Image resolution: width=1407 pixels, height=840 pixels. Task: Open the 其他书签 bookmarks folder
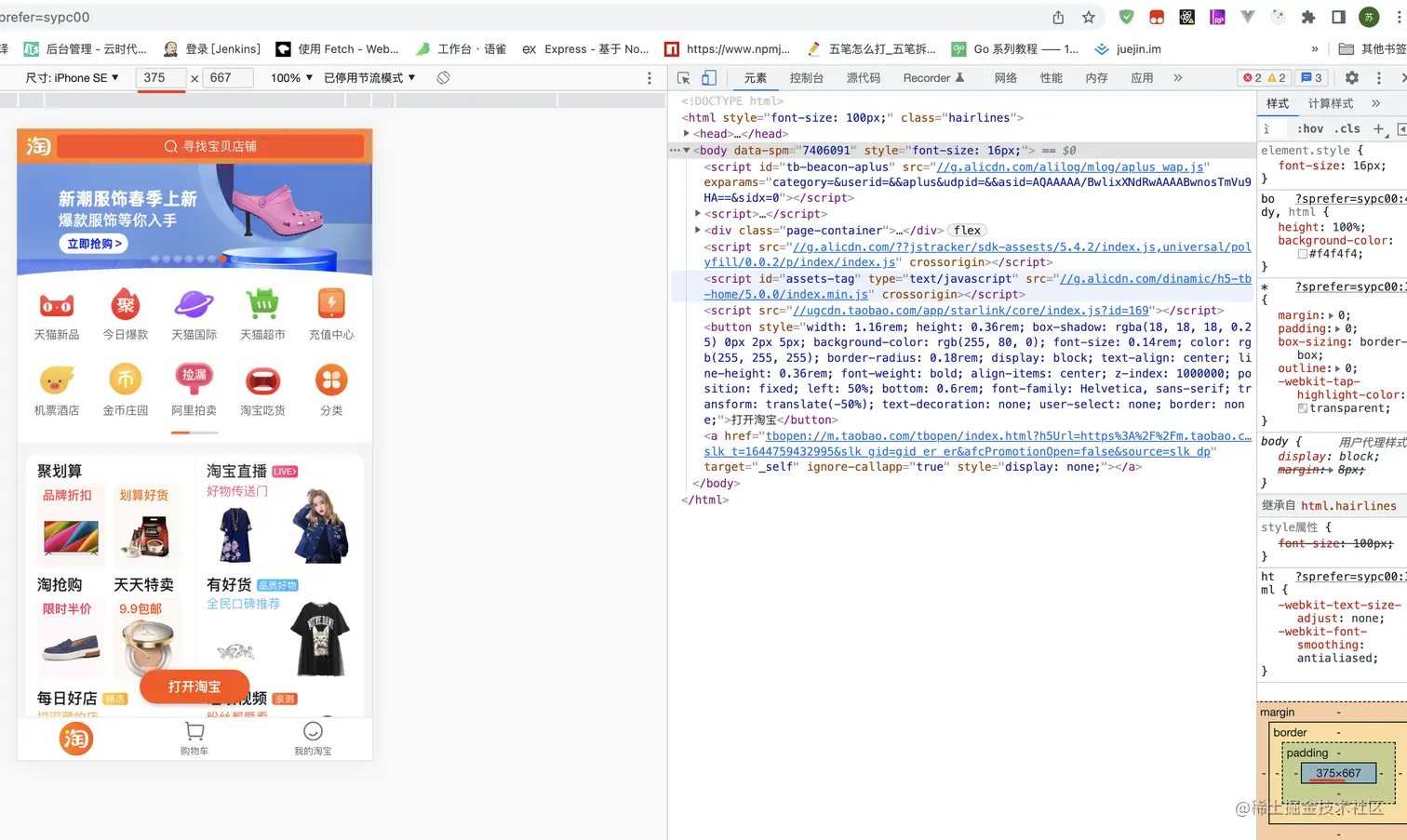pos(1372,49)
